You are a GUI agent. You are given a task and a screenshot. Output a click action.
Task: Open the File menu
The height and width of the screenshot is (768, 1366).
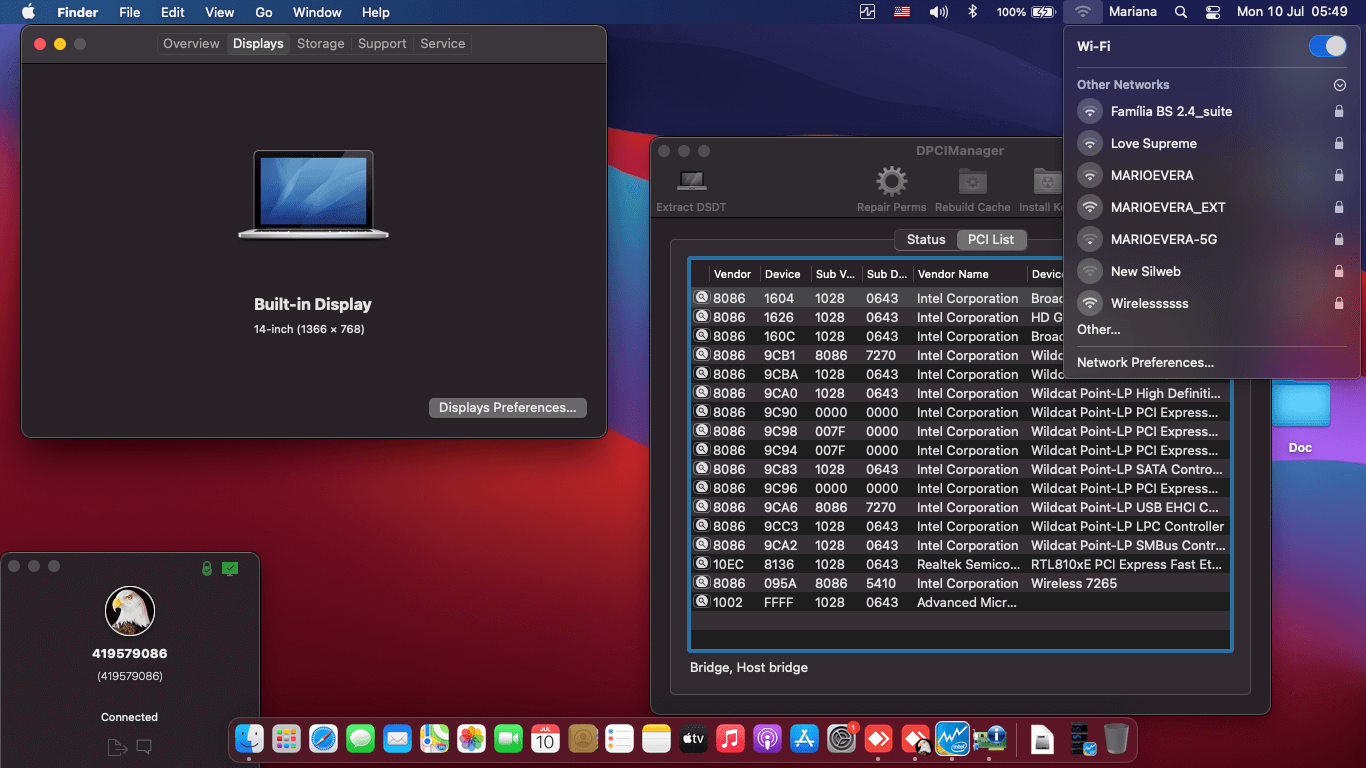point(130,12)
